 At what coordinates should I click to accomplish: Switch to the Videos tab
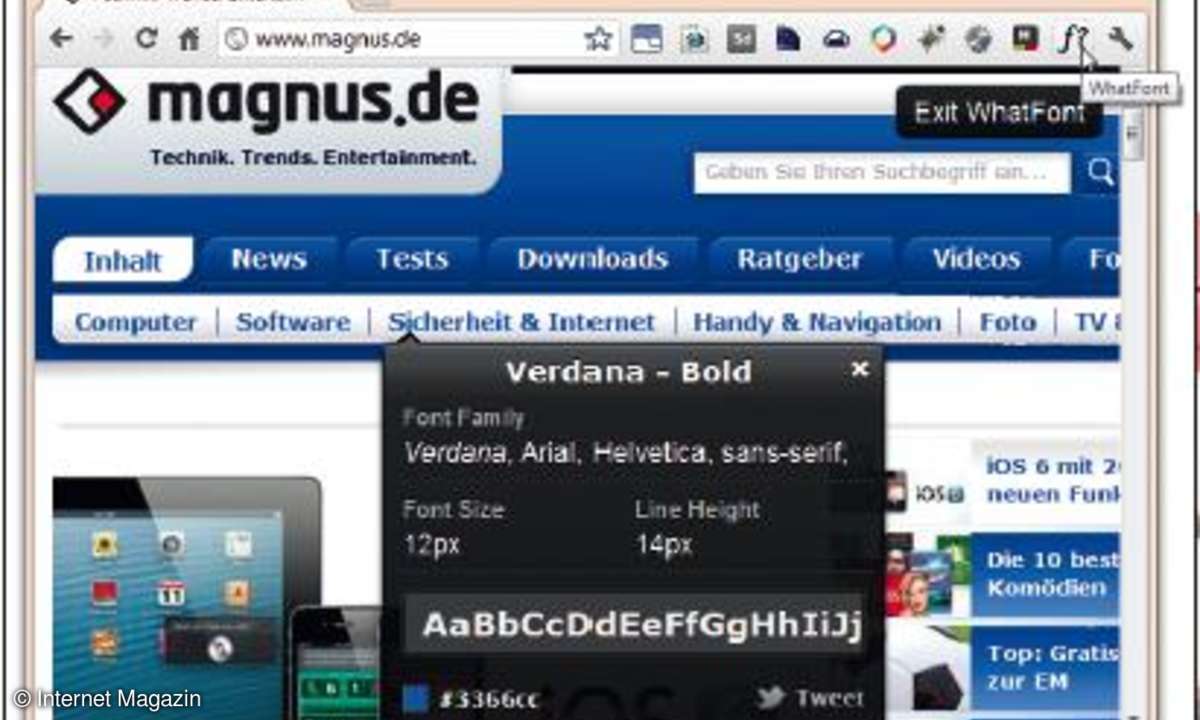[x=976, y=259]
